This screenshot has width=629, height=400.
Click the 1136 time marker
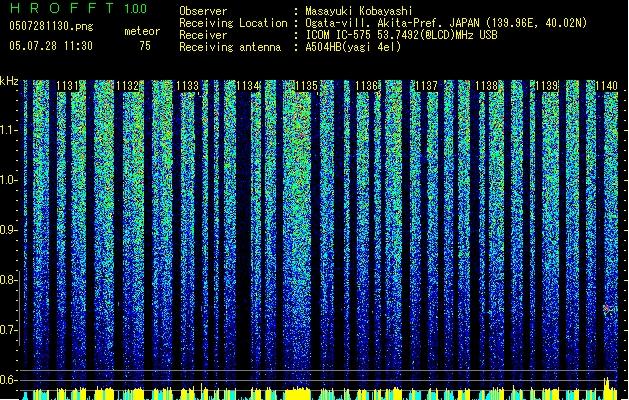coord(367,86)
